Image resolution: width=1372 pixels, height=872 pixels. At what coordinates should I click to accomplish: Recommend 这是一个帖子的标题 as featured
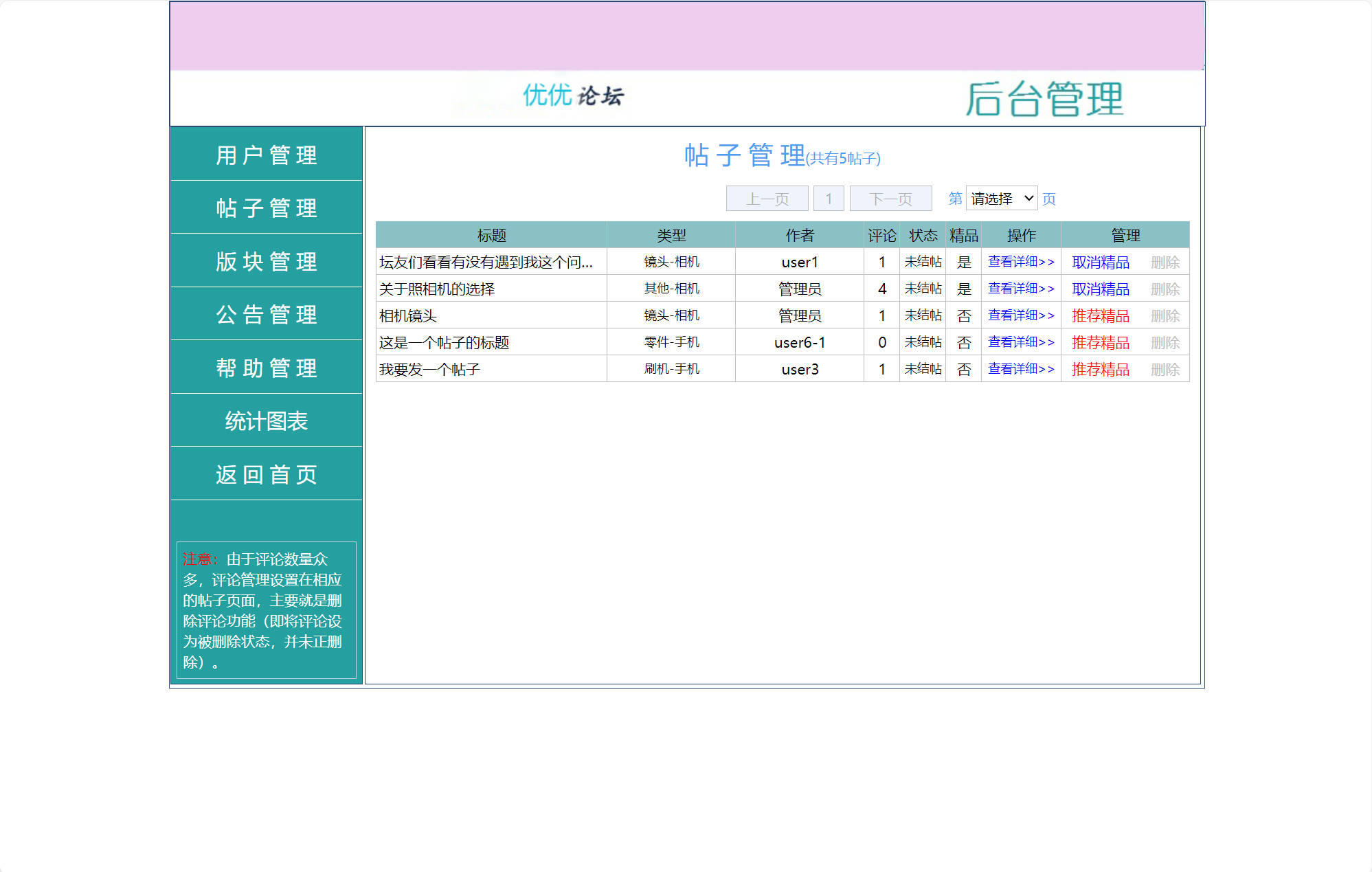point(1100,342)
